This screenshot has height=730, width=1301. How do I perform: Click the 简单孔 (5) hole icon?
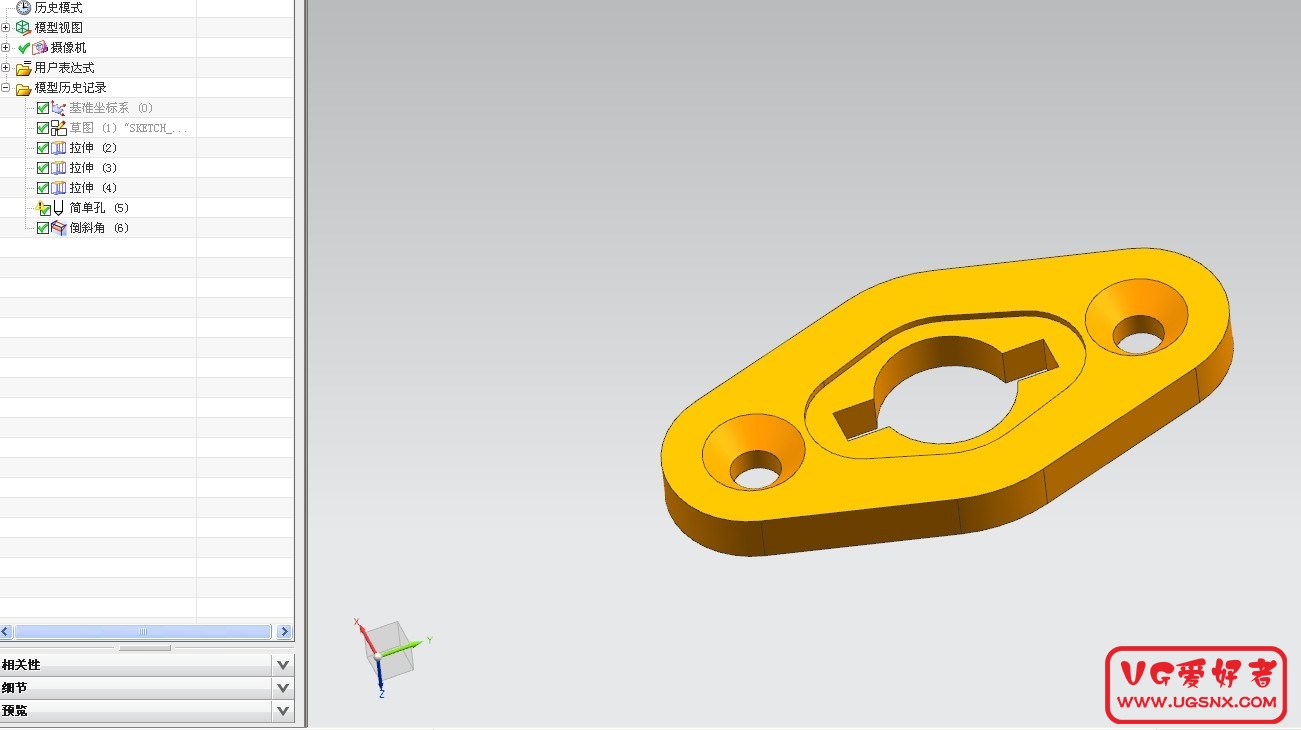(58, 207)
